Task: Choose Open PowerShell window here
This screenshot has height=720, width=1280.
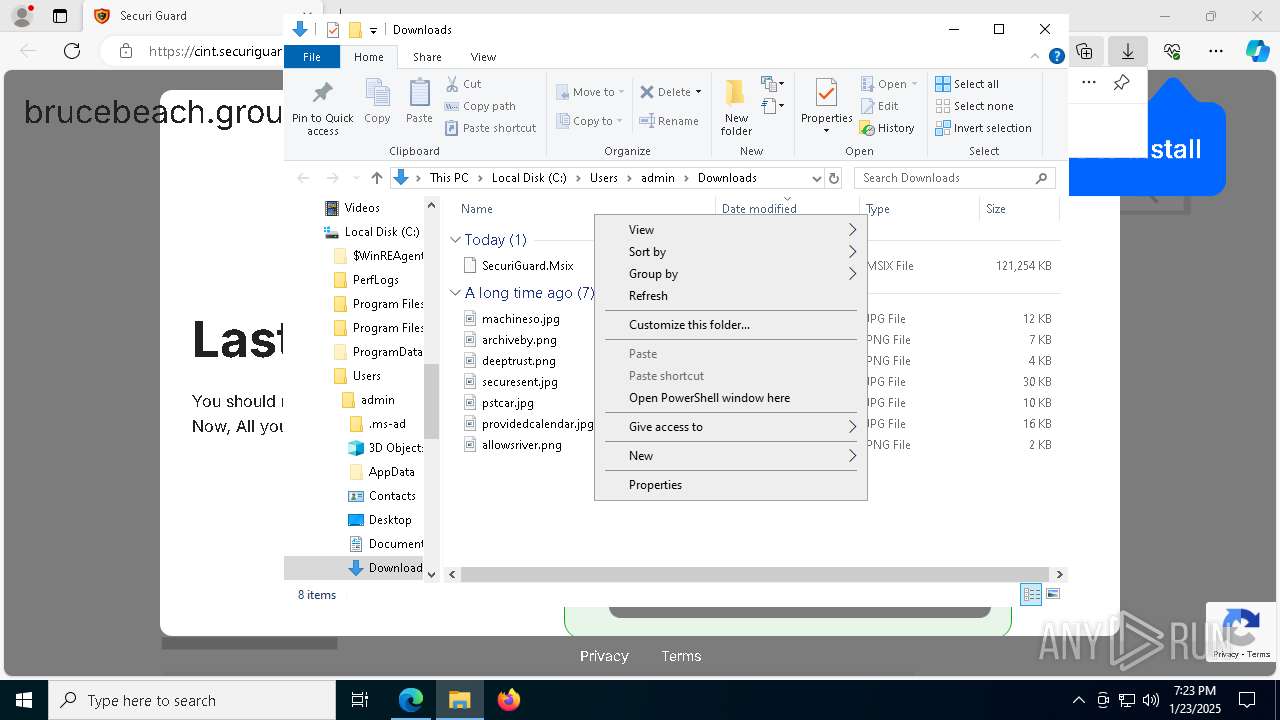Action: click(x=731, y=398)
